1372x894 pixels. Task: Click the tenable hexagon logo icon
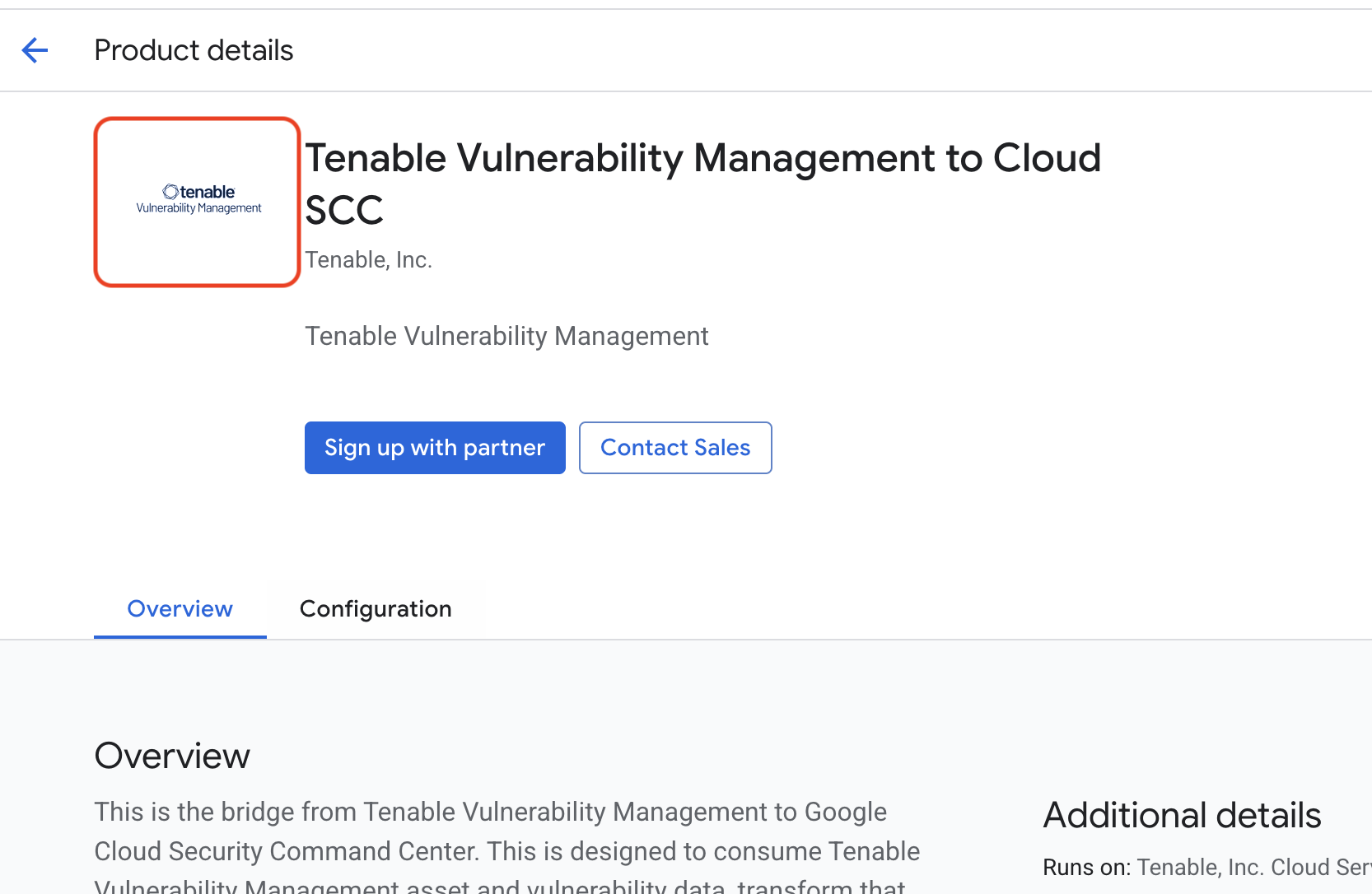pyautogui.click(x=170, y=192)
